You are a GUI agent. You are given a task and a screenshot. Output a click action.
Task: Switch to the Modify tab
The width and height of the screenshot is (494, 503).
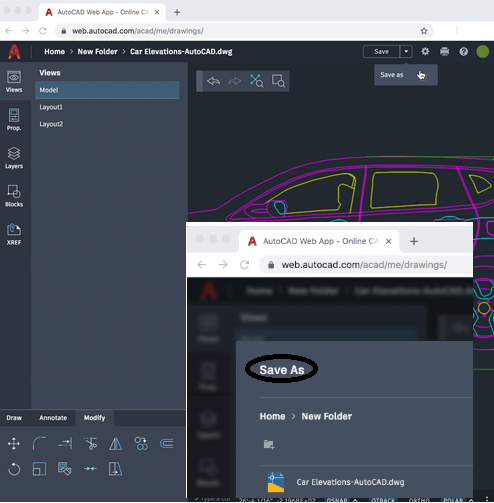[94, 418]
